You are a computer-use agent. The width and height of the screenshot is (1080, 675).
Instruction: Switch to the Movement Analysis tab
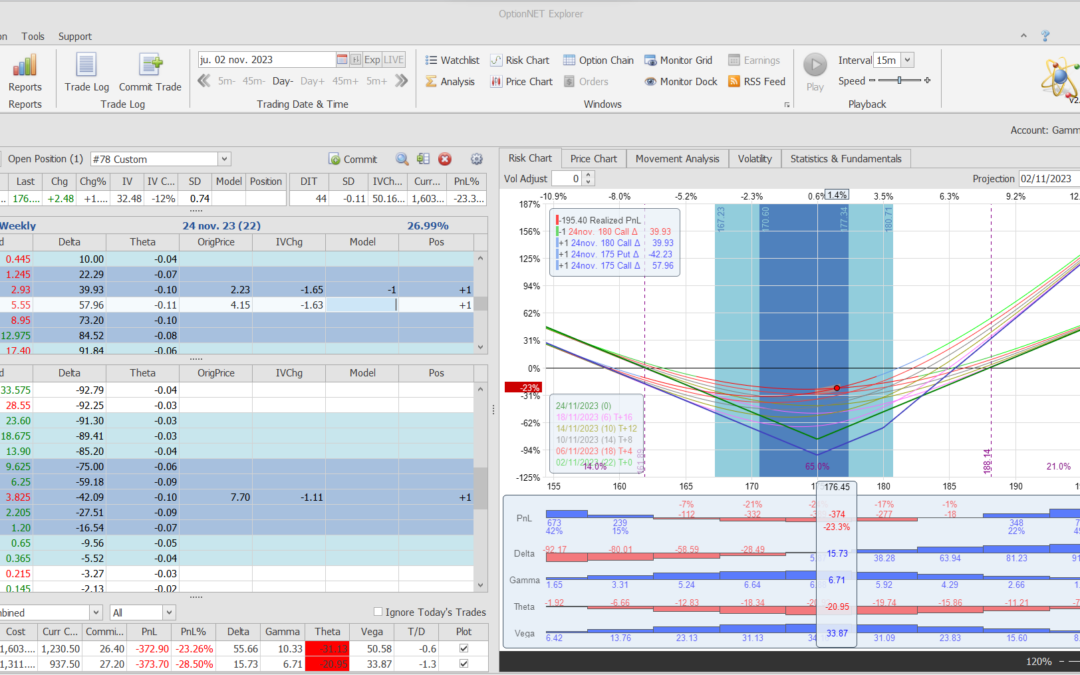coord(677,158)
